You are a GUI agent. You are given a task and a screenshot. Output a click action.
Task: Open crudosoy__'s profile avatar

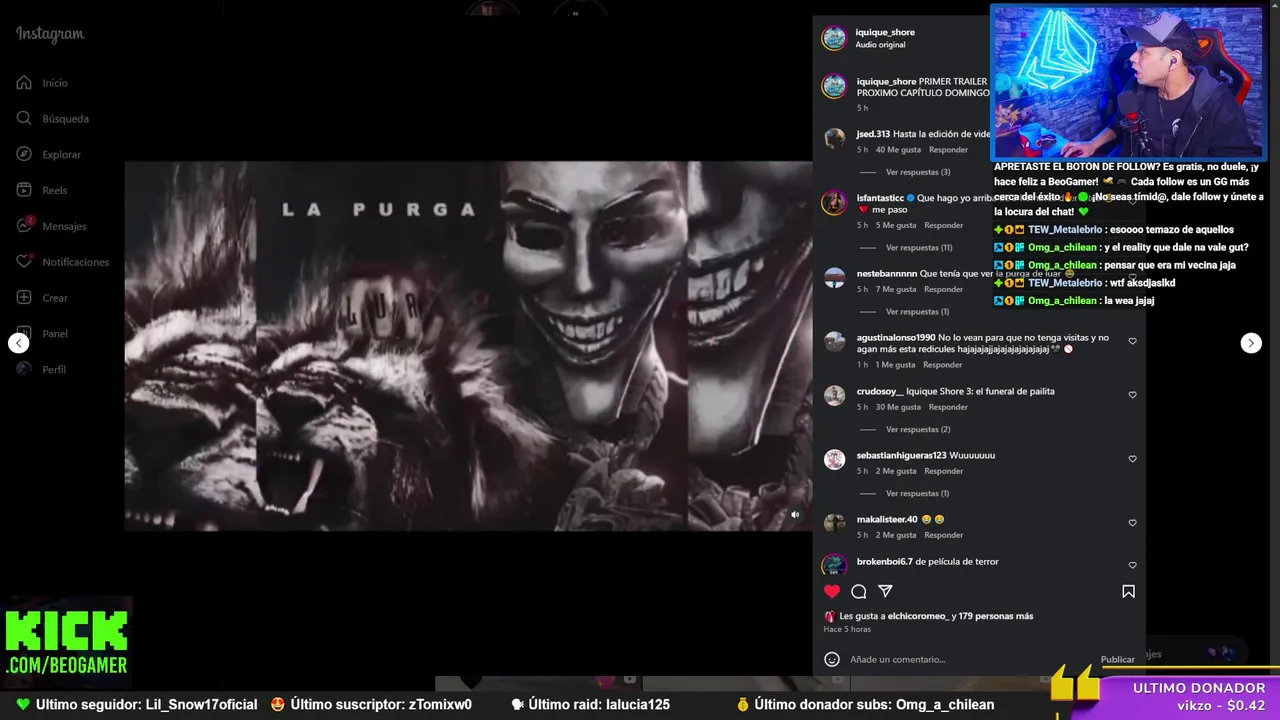(x=834, y=395)
